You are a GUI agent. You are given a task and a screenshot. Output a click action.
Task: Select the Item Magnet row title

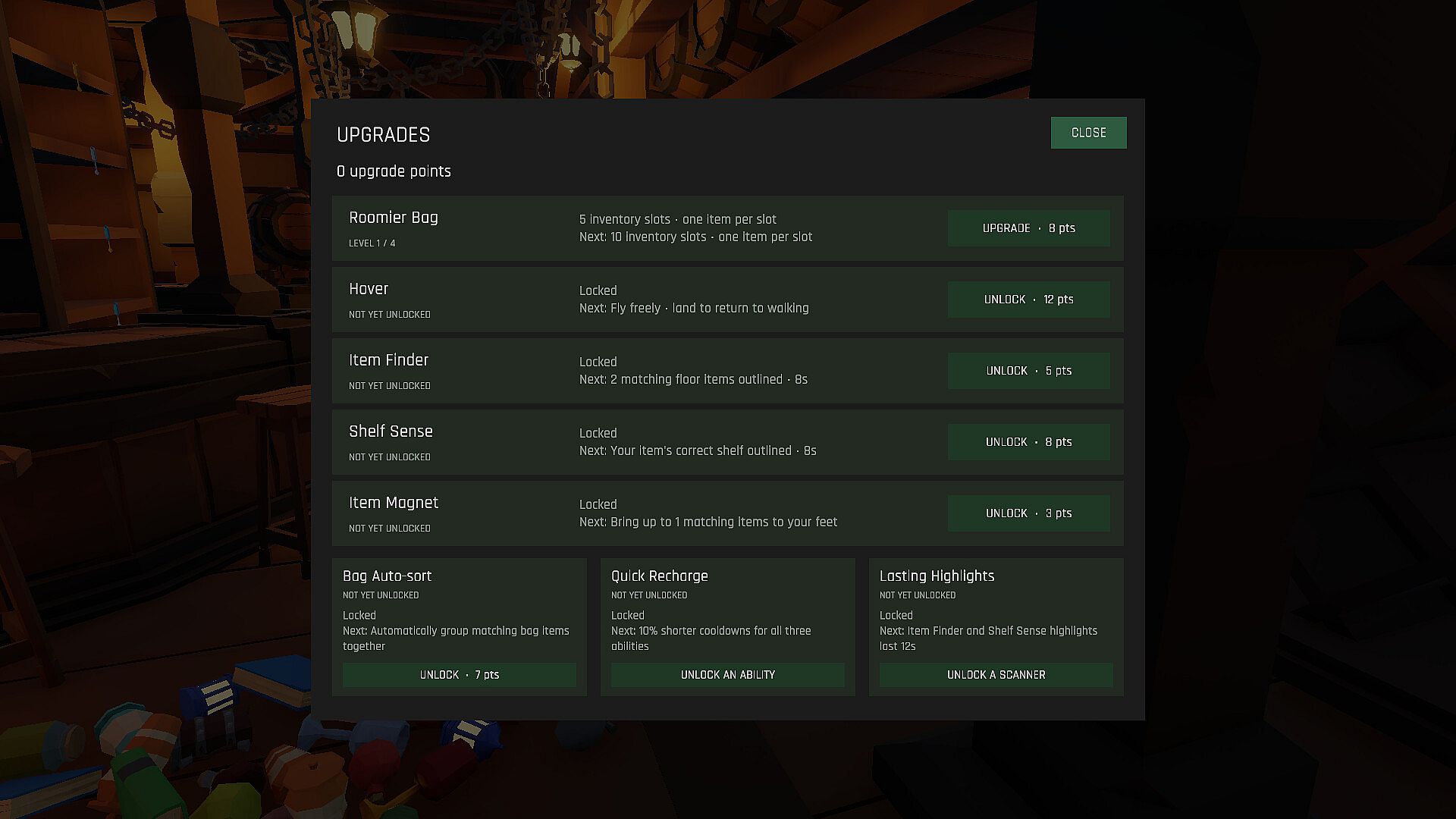pyautogui.click(x=394, y=503)
